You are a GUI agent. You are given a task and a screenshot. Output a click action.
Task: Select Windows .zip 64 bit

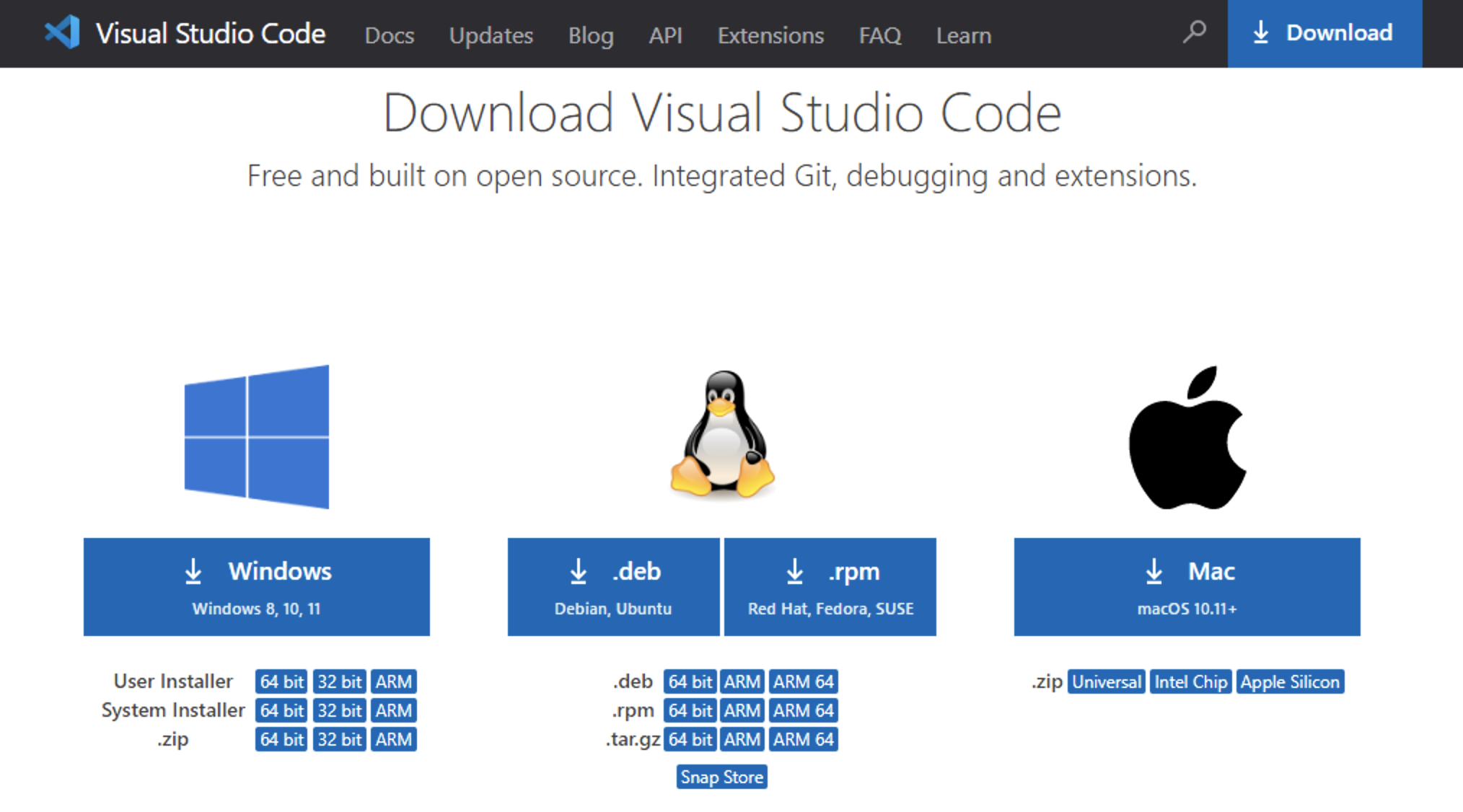[x=281, y=739]
